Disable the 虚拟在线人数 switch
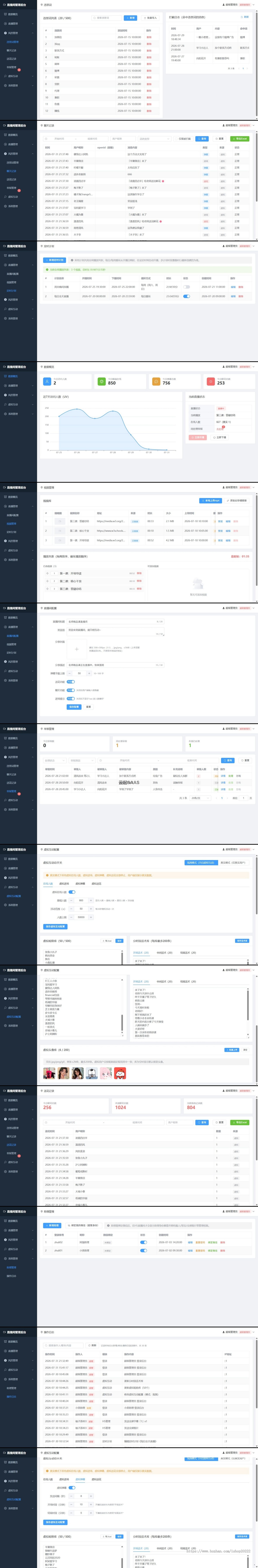Screen dimensions: 258x1568 tap(72, 892)
